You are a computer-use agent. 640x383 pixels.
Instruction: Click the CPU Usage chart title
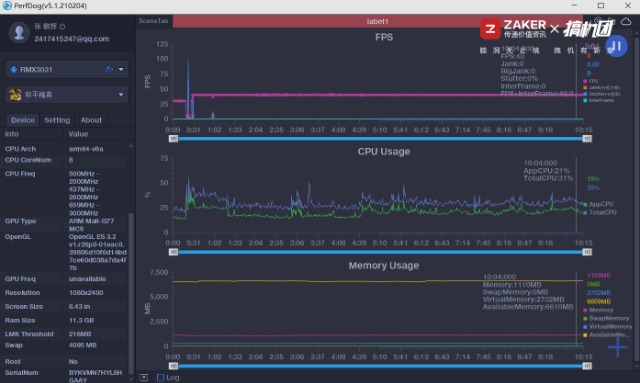click(384, 151)
